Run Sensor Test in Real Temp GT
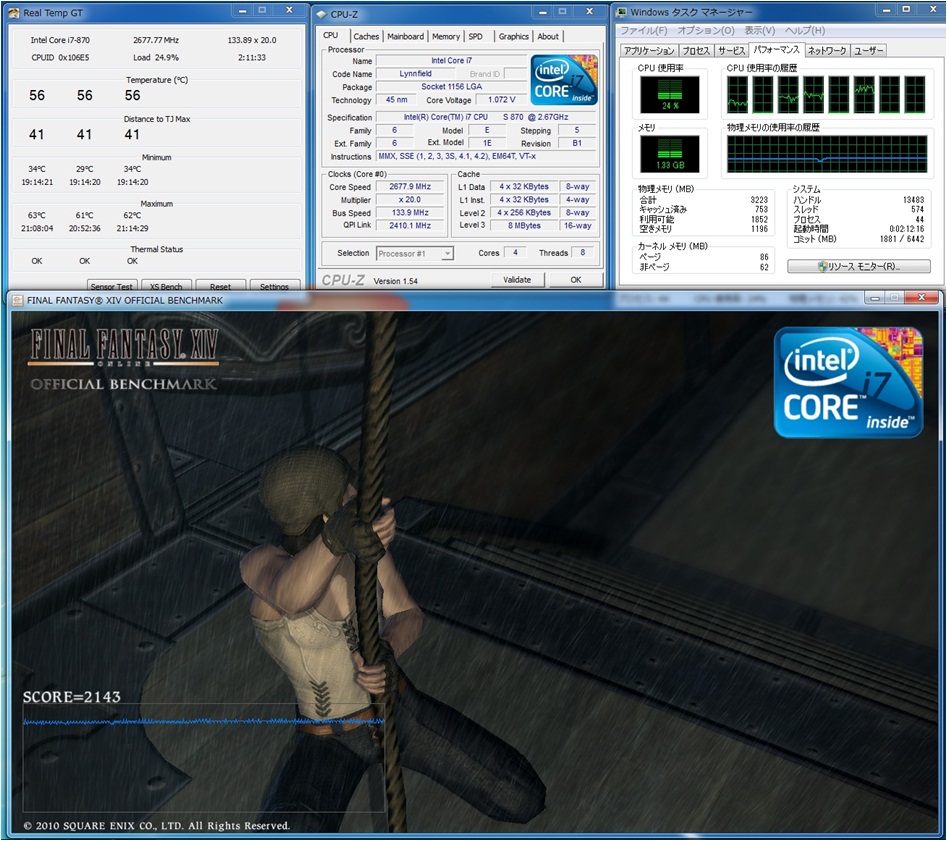 pos(111,286)
